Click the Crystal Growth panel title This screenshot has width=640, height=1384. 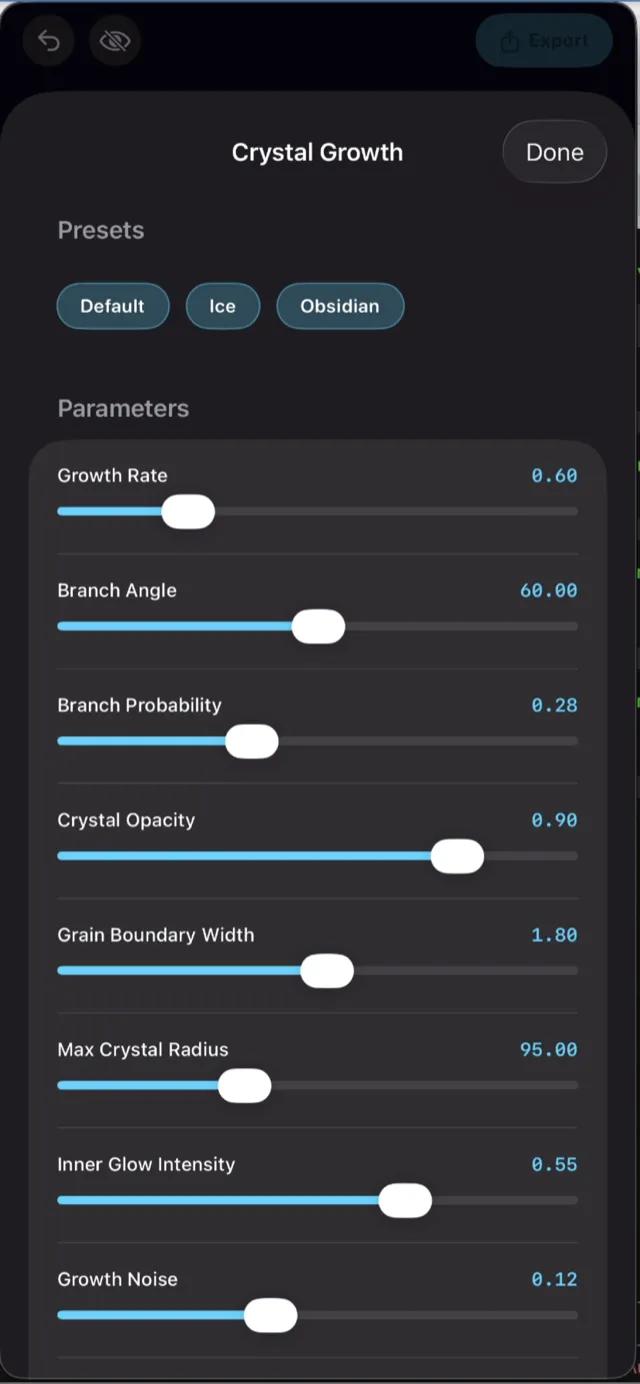tap(317, 152)
